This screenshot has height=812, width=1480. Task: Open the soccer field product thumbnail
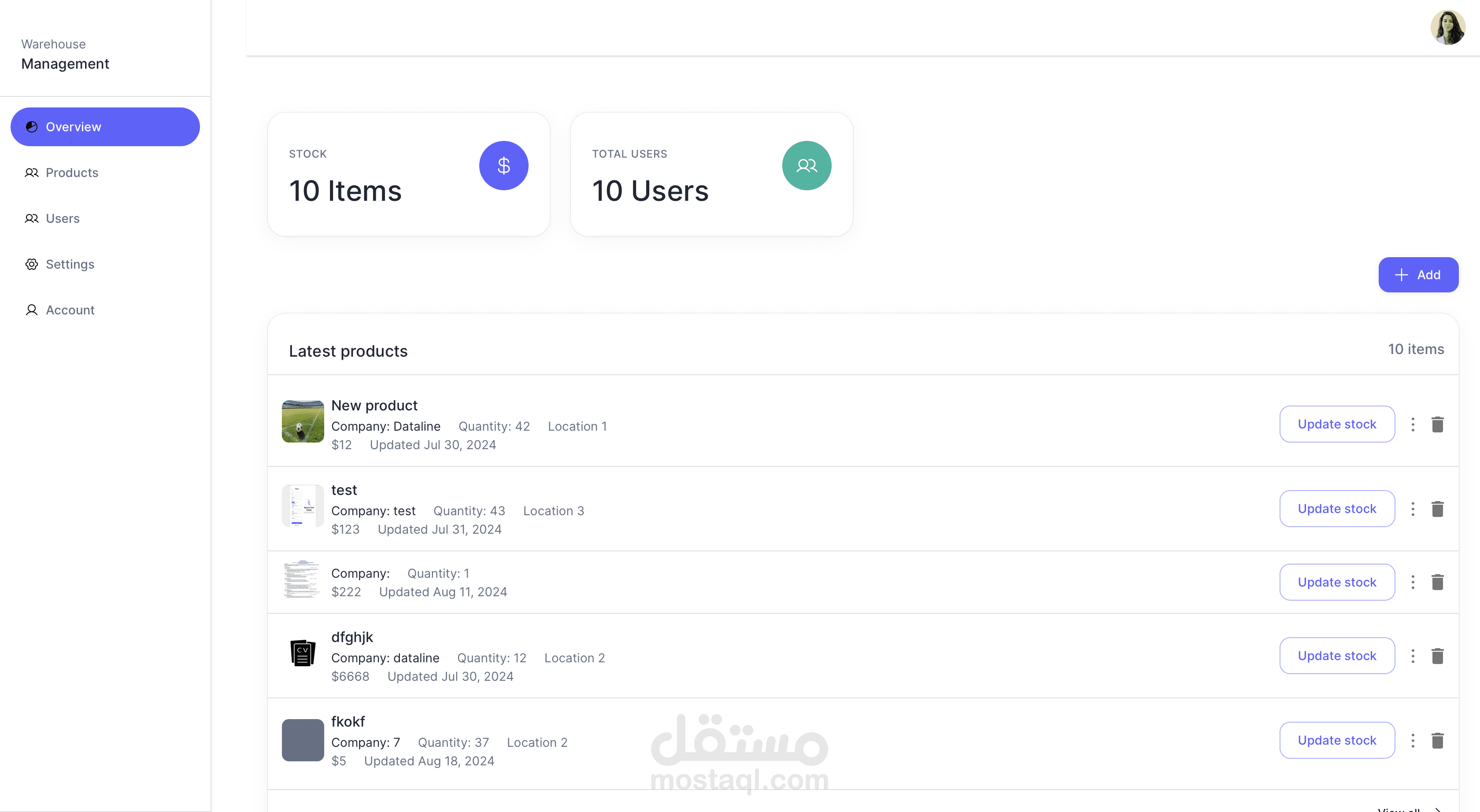point(303,421)
